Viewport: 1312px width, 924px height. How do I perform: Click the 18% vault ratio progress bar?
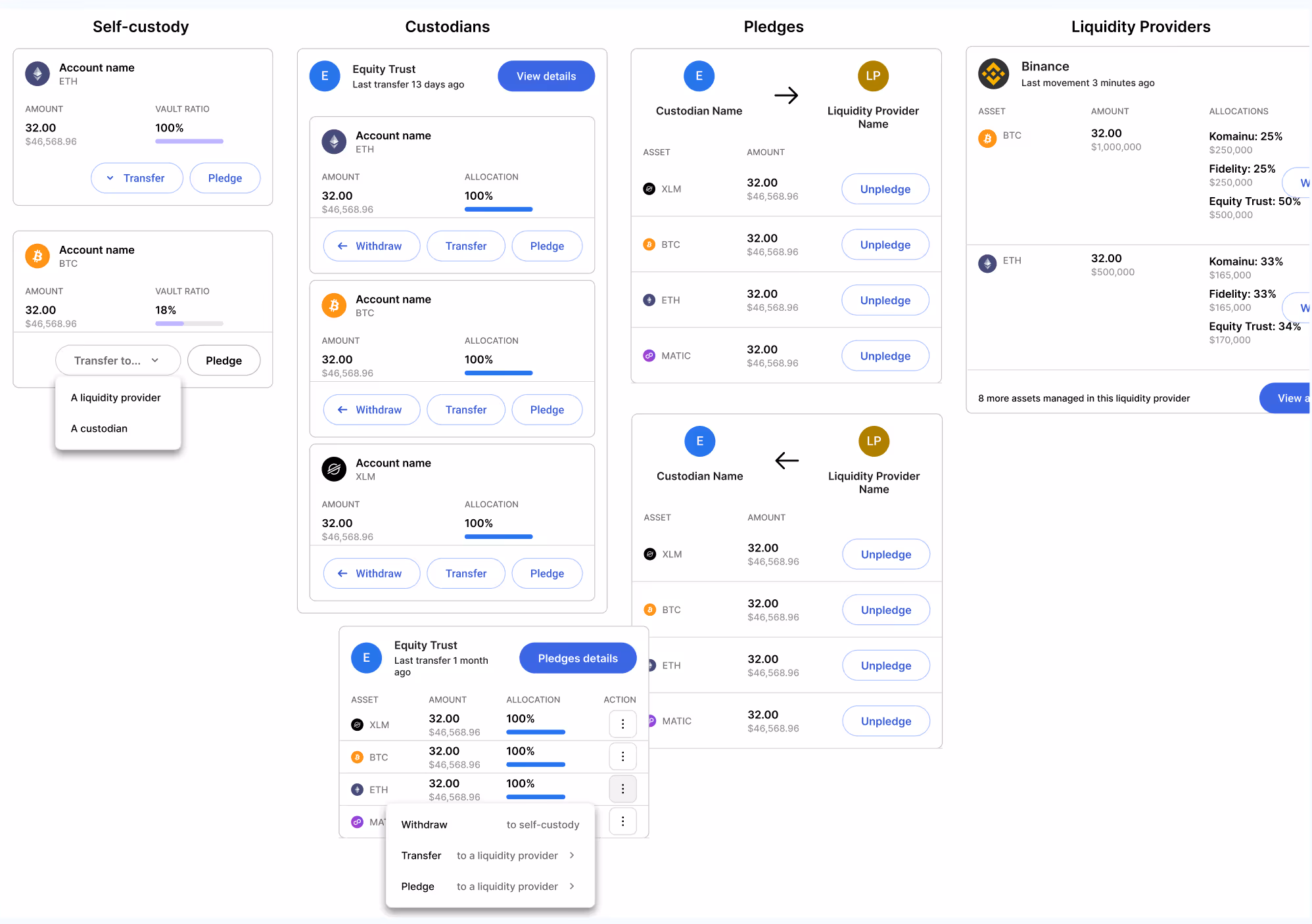189,323
